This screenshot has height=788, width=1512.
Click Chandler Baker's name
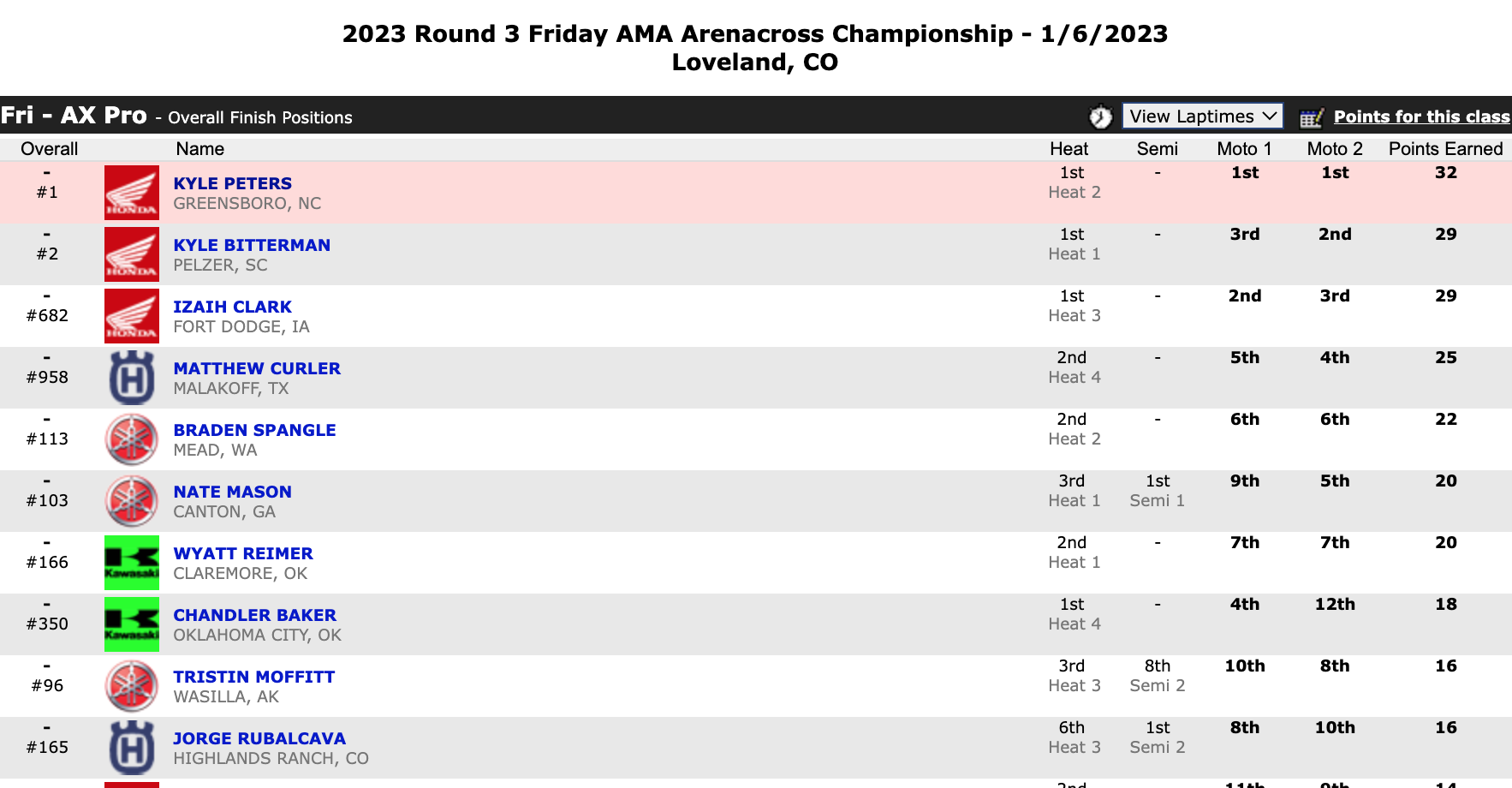pos(254,615)
